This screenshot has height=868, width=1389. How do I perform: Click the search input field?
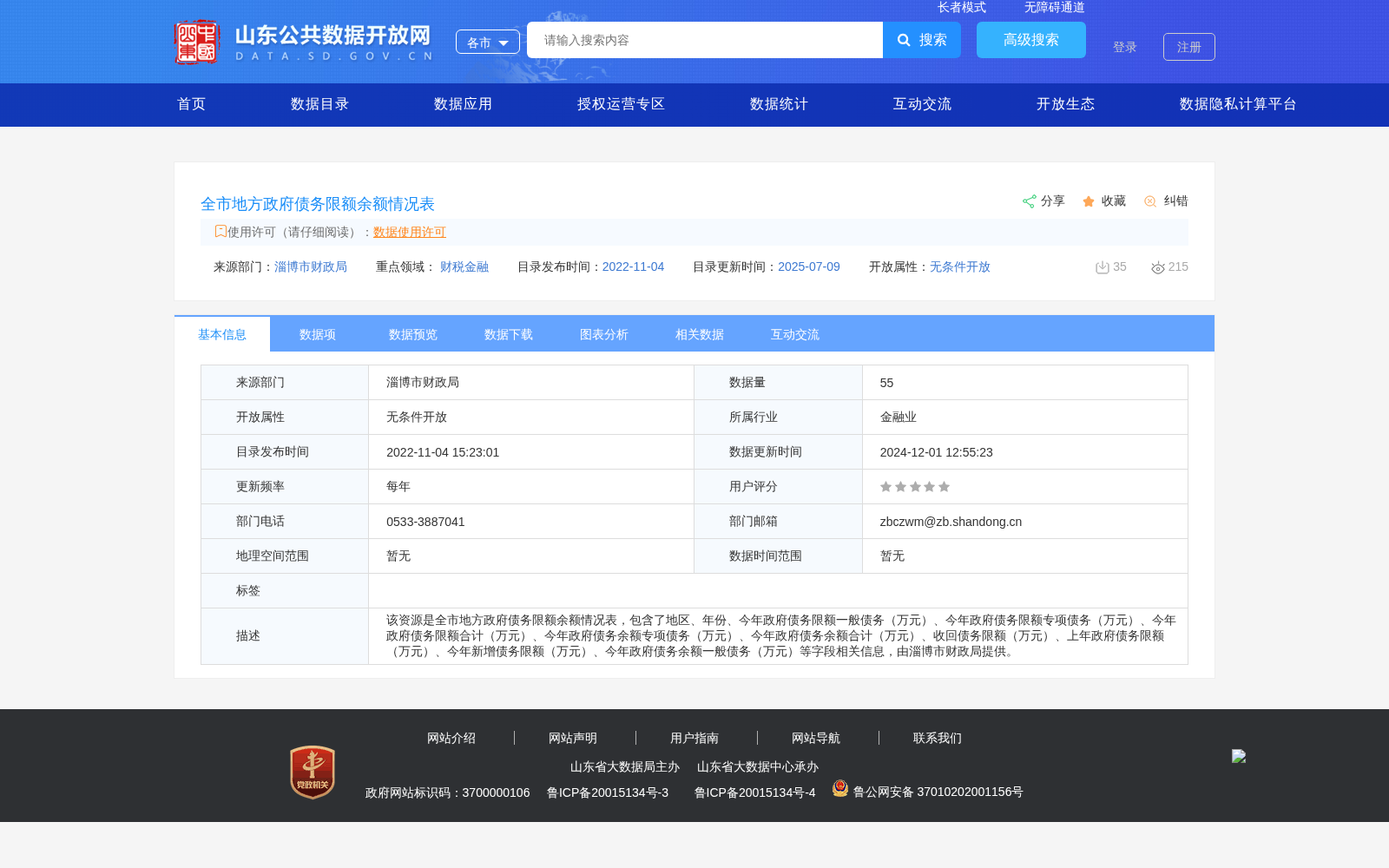[x=705, y=40]
